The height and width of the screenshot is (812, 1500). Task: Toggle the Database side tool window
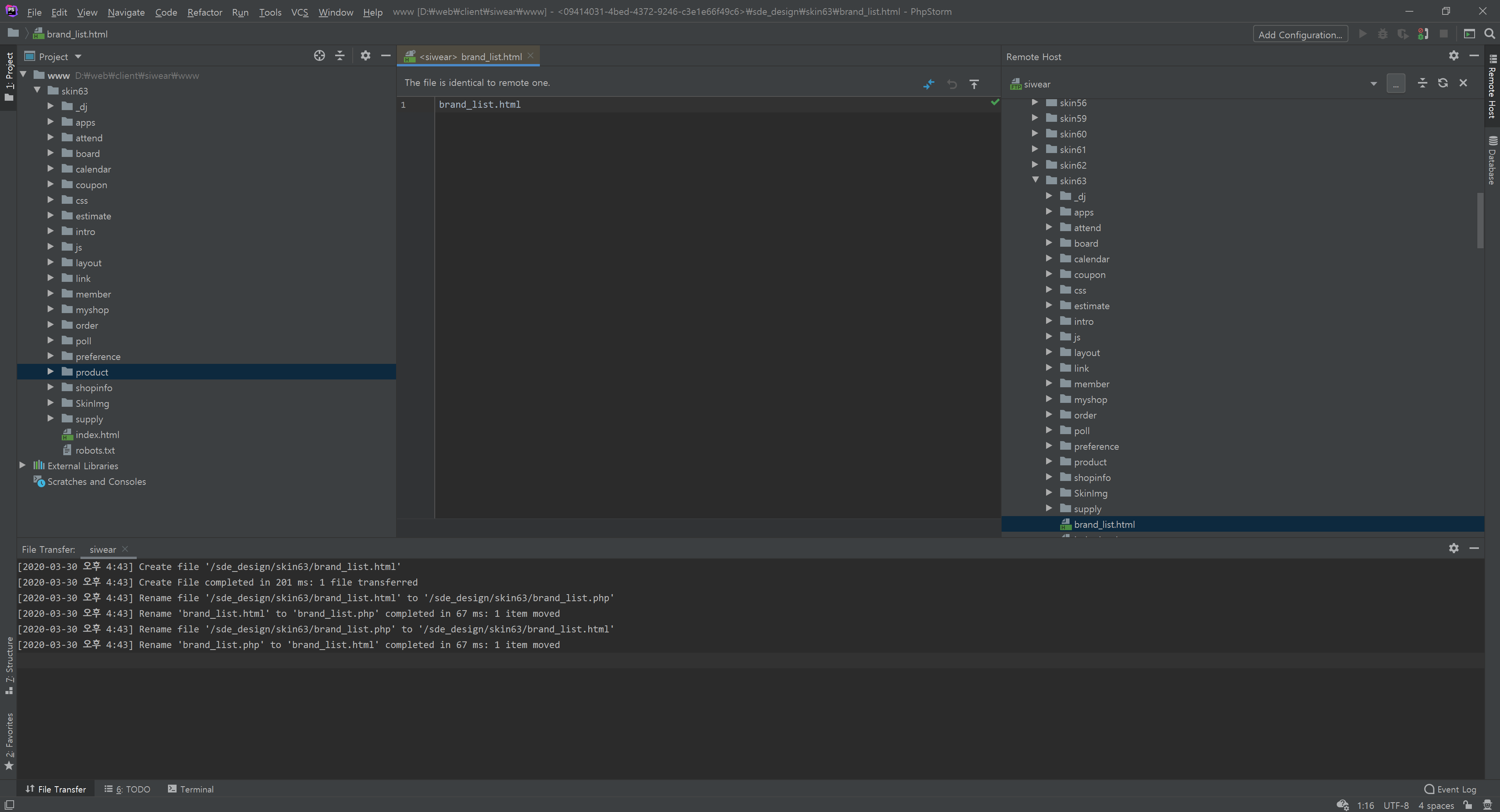(x=1492, y=161)
